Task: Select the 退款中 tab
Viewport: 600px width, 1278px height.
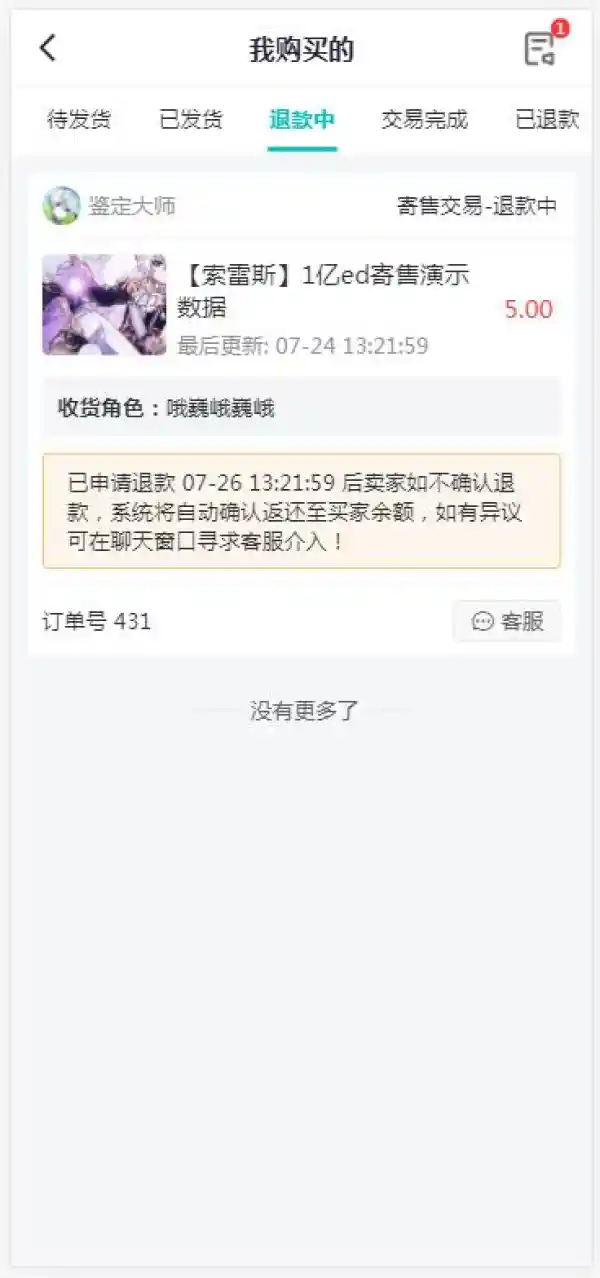Action: tap(302, 120)
